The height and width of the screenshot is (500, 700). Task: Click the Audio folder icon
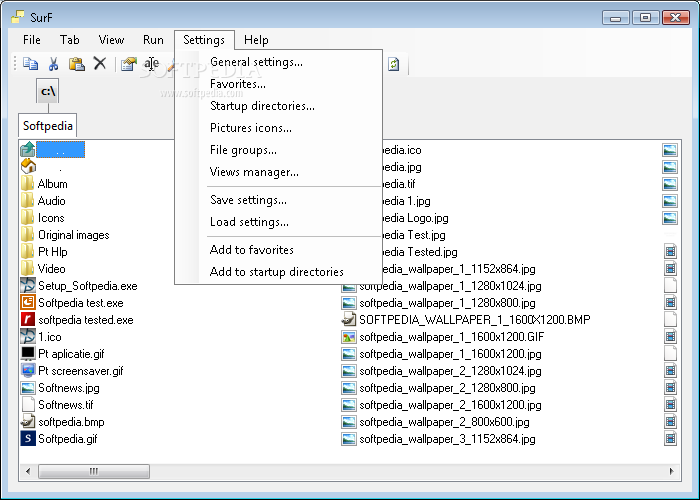point(27,200)
